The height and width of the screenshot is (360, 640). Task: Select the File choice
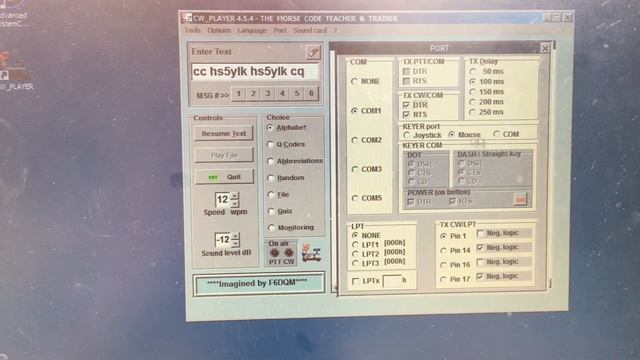click(x=278, y=195)
